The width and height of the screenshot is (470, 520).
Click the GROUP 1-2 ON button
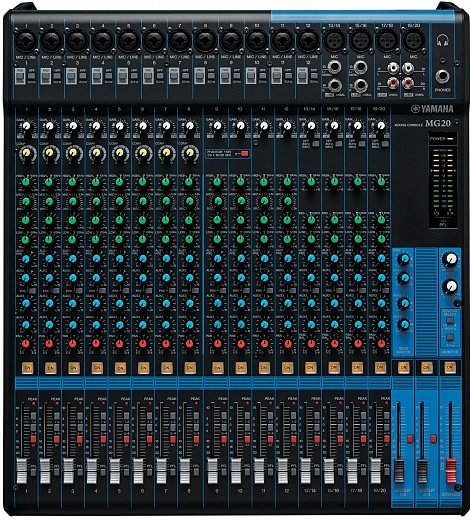[x=403, y=368]
